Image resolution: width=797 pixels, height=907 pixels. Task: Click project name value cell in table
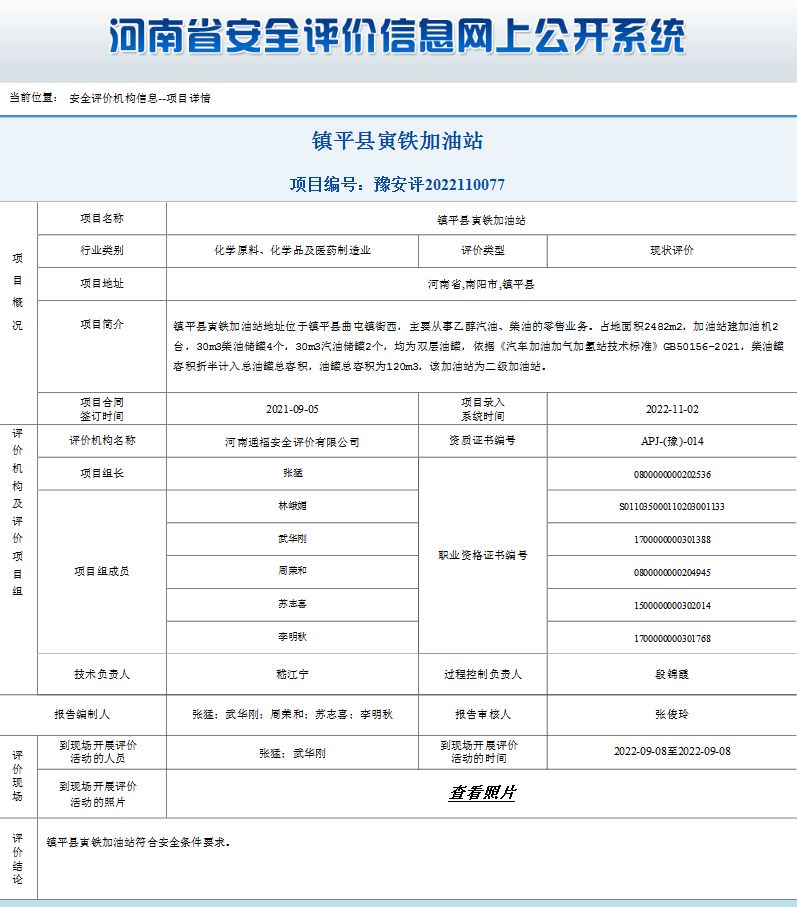(481, 219)
